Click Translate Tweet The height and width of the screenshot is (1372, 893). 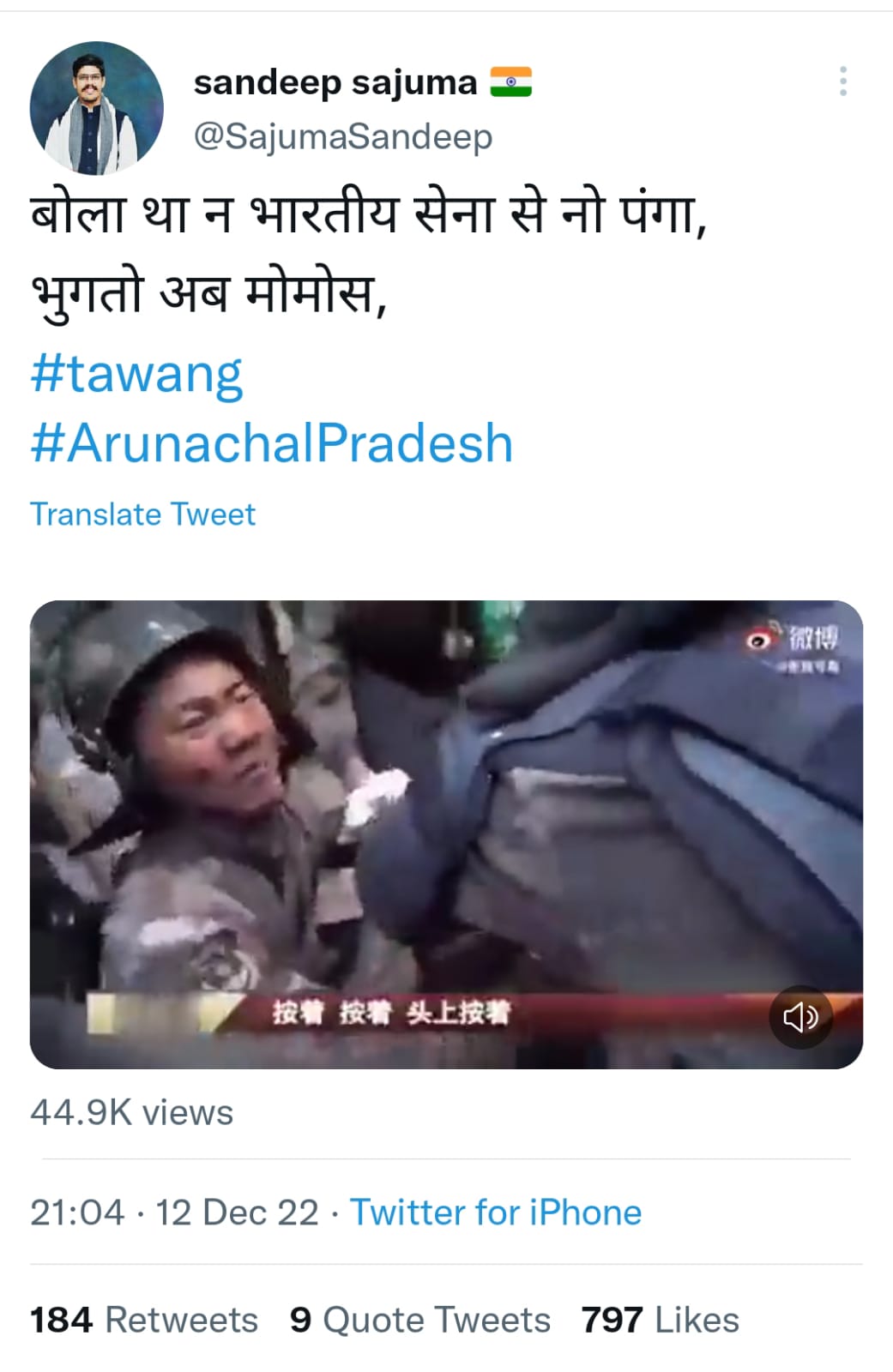pyautogui.click(x=142, y=514)
